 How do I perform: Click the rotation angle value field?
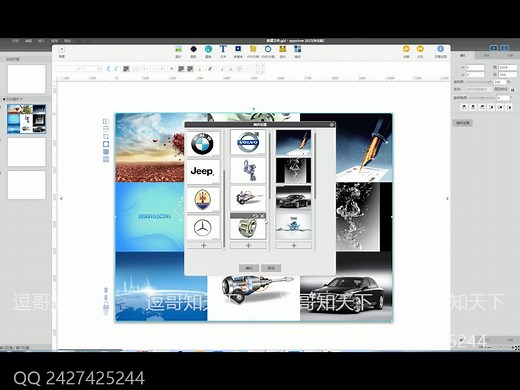click(x=503, y=98)
